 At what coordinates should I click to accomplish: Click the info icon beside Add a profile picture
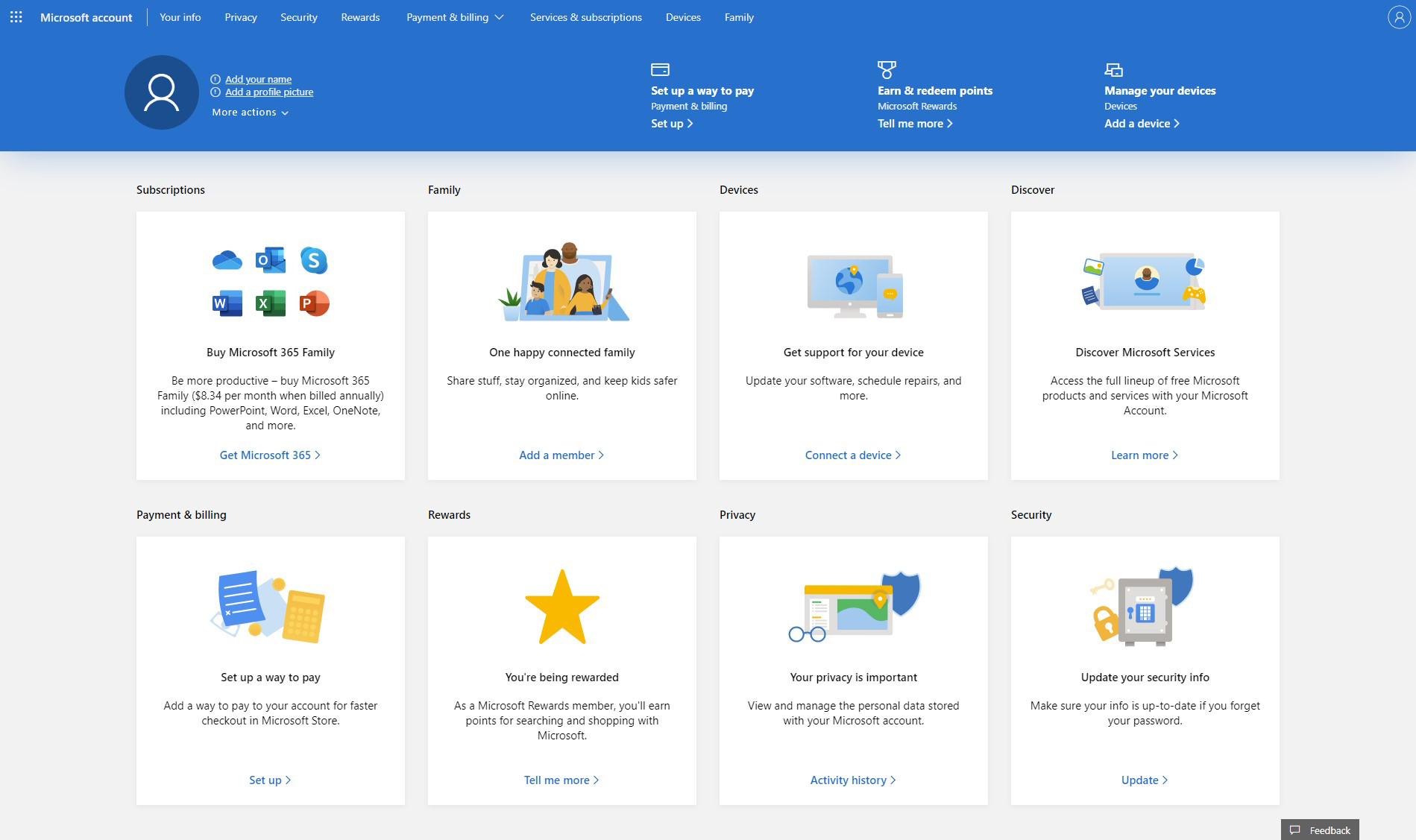(215, 92)
